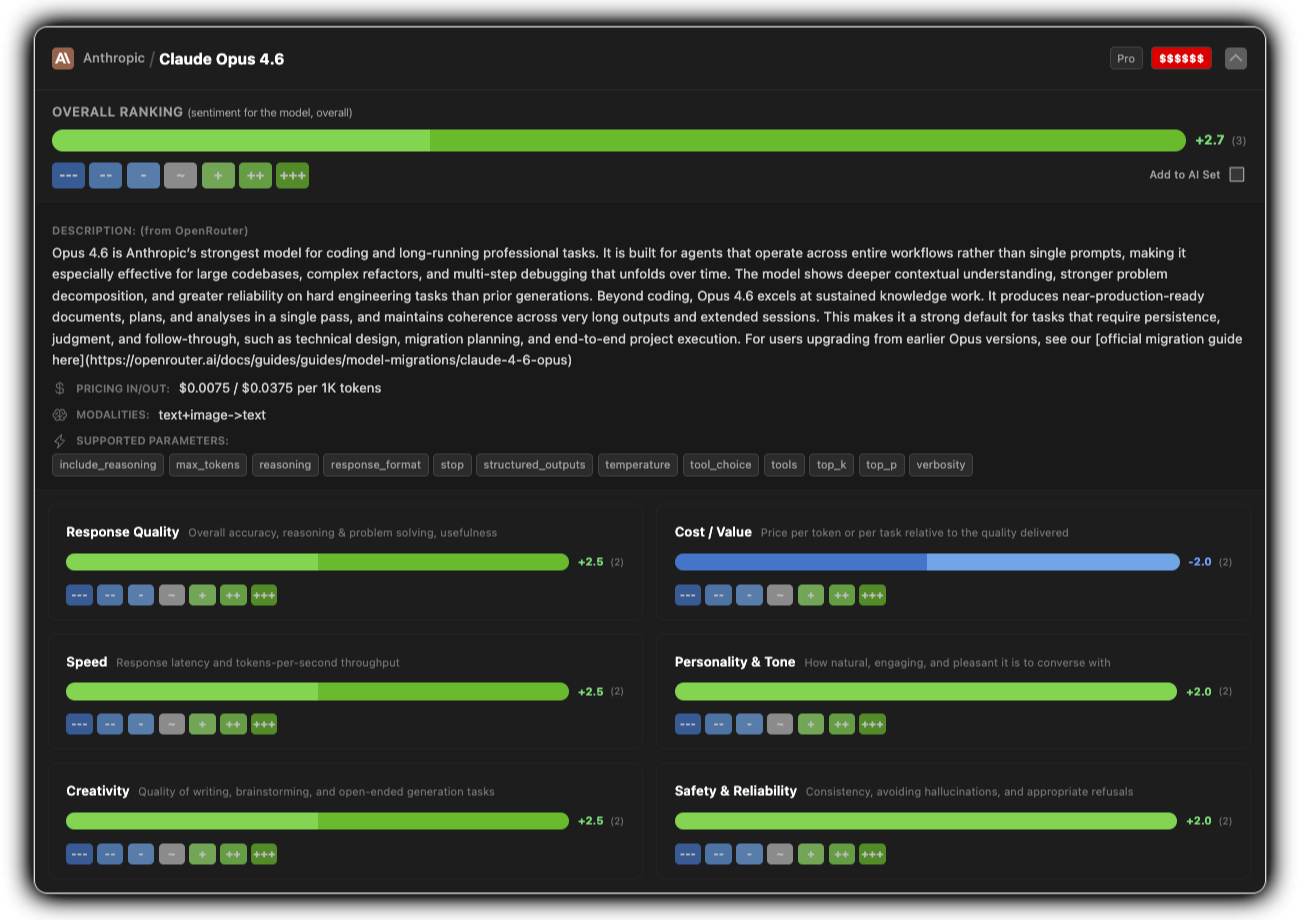This screenshot has height=920, width=1300.
Task: Rate overall ranking with --- button
Action: click(x=68, y=176)
